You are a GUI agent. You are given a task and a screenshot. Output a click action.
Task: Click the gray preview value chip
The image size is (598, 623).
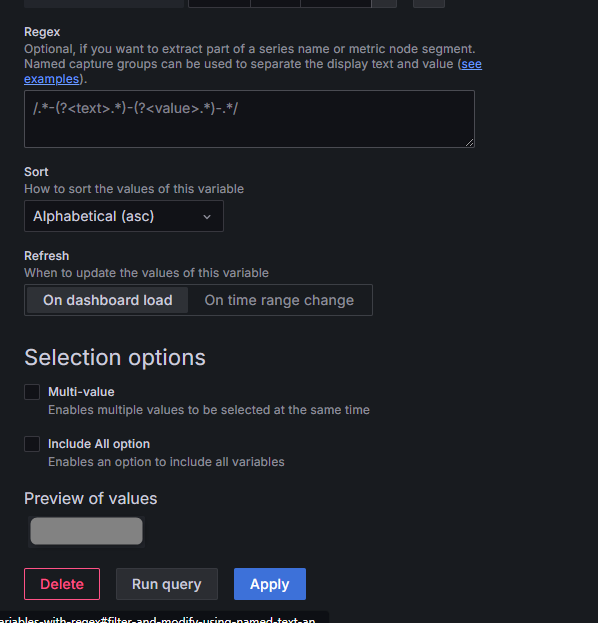[x=86, y=531]
